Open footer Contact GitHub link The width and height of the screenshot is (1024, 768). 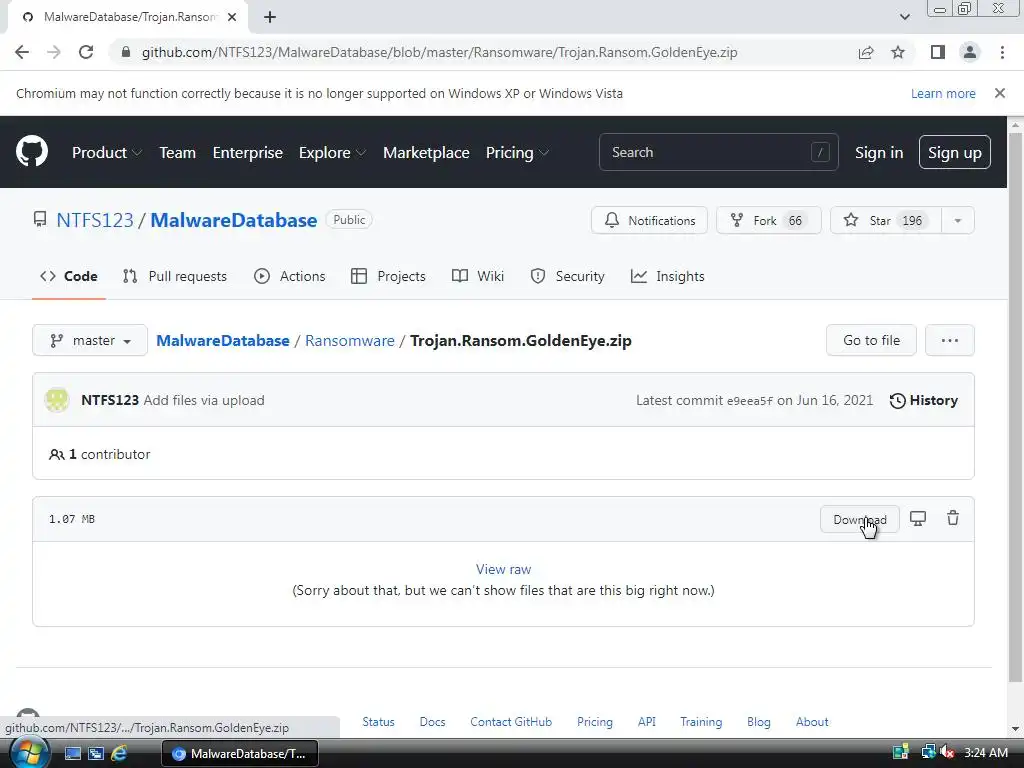point(511,722)
